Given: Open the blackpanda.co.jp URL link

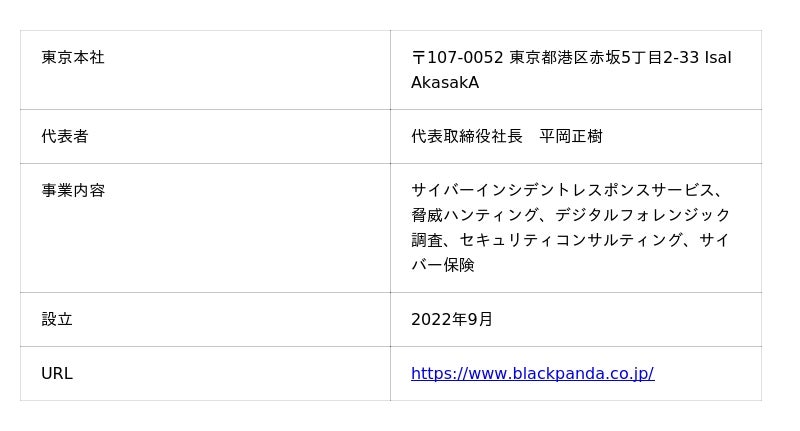Looking at the screenshot, I should pos(532,374).
